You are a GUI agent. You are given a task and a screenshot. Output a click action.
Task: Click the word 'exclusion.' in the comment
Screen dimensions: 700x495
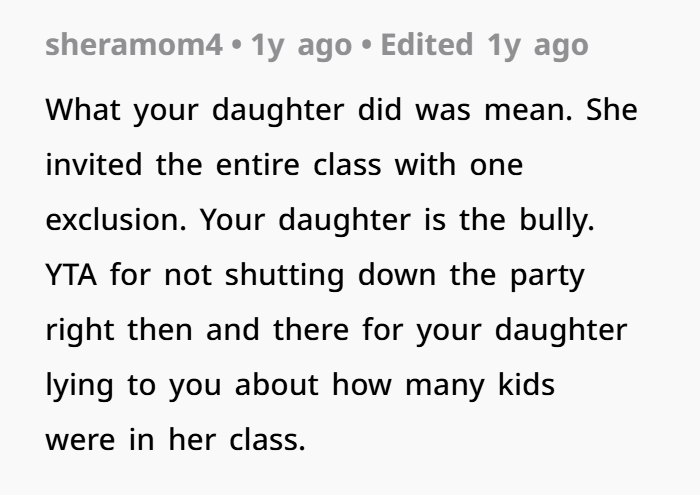[x=116, y=219]
